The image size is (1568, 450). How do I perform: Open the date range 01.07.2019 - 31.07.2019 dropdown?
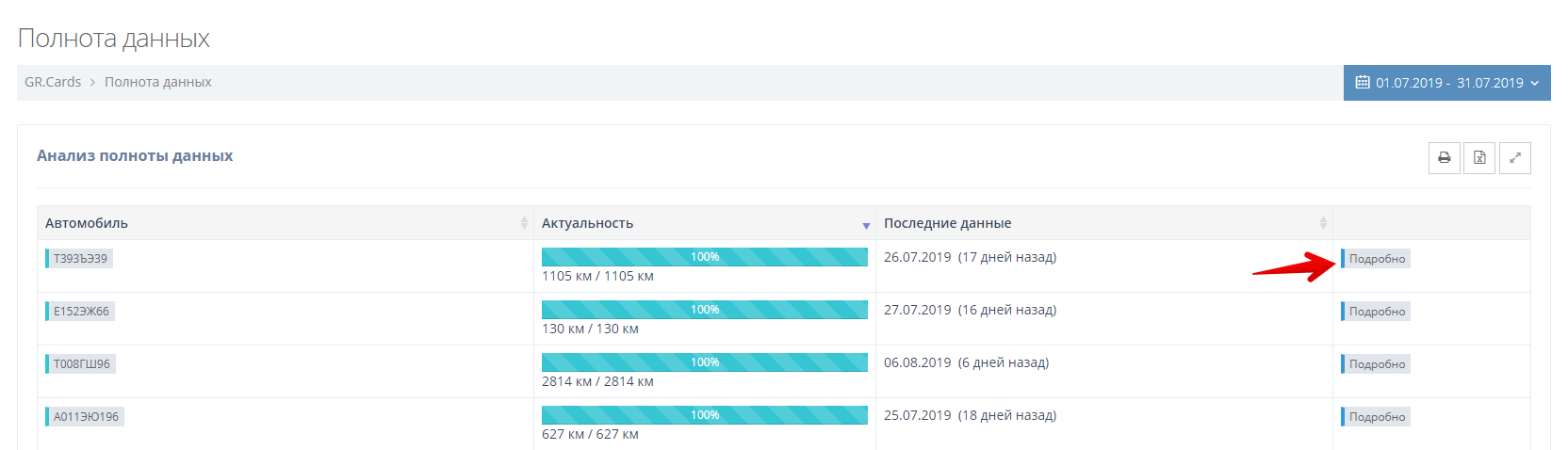pos(1447,83)
